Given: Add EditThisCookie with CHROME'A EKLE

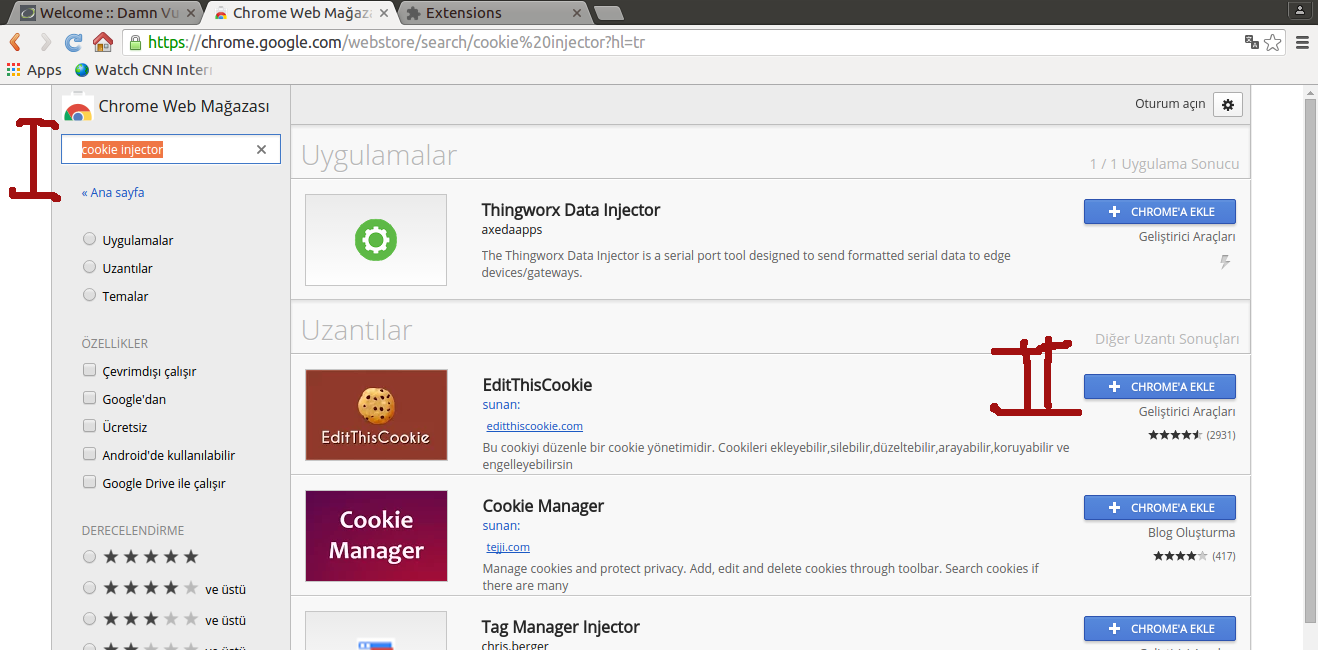Looking at the screenshot, I should (x=1160, y=387).
